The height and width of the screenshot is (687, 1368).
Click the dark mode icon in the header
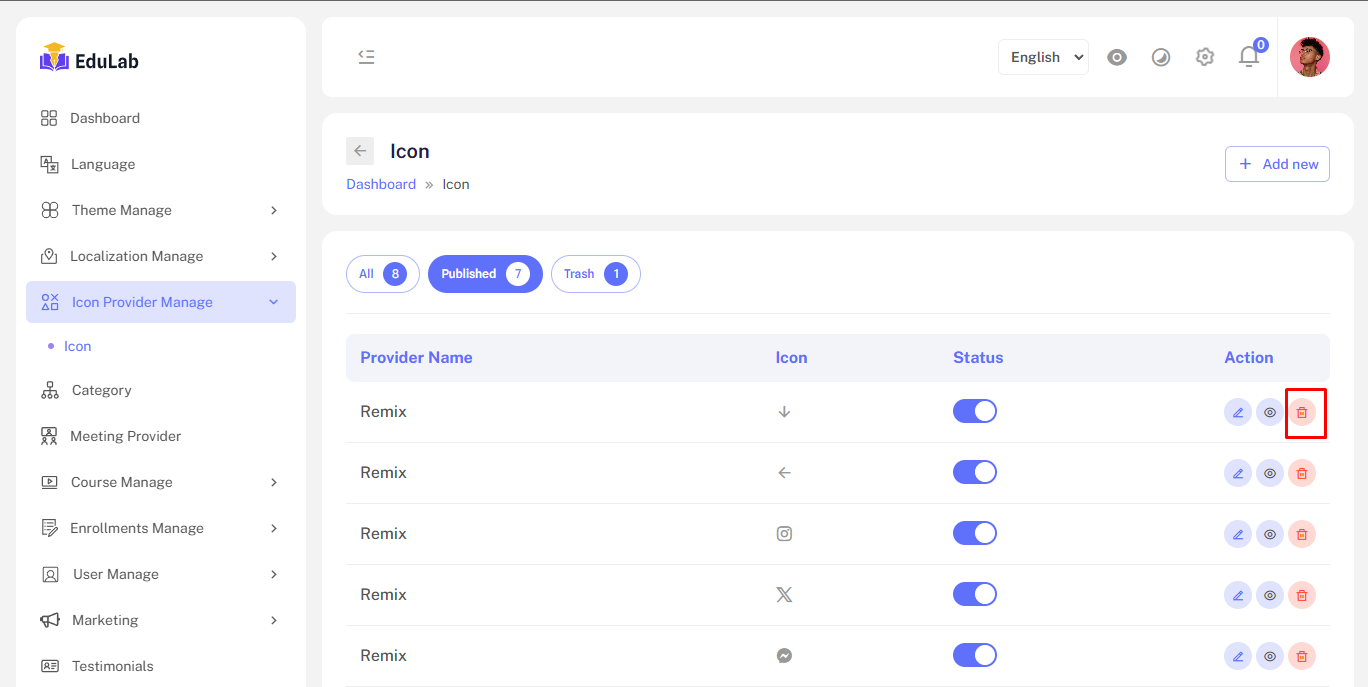1160,57
